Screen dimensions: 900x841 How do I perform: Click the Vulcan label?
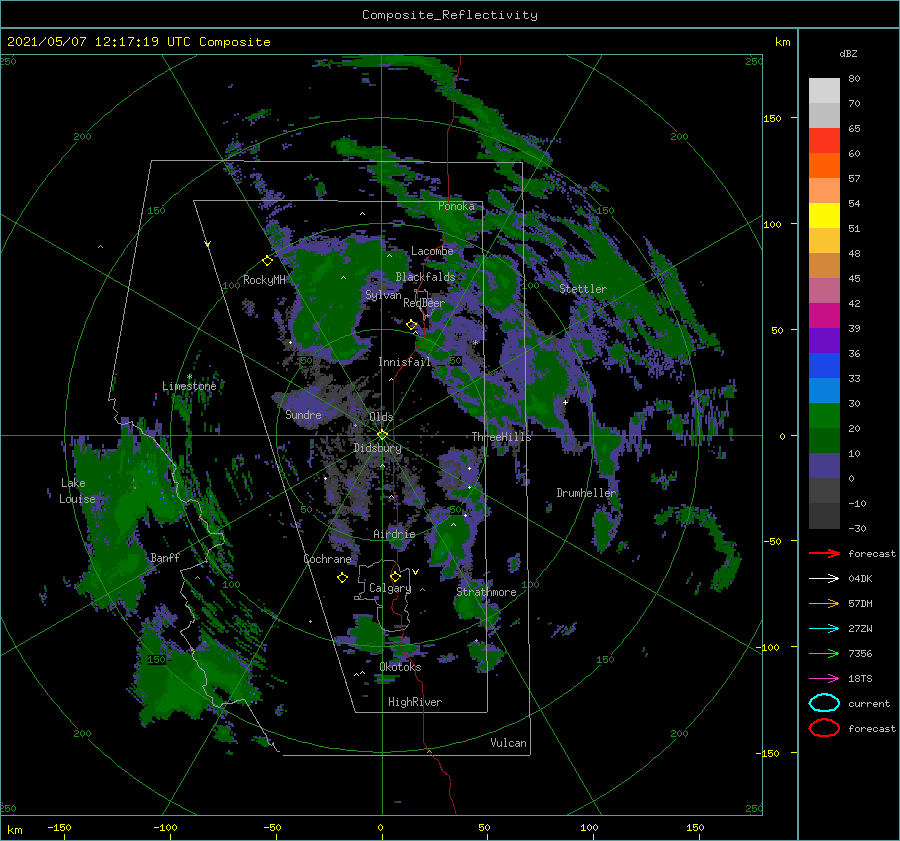point(509,743)
